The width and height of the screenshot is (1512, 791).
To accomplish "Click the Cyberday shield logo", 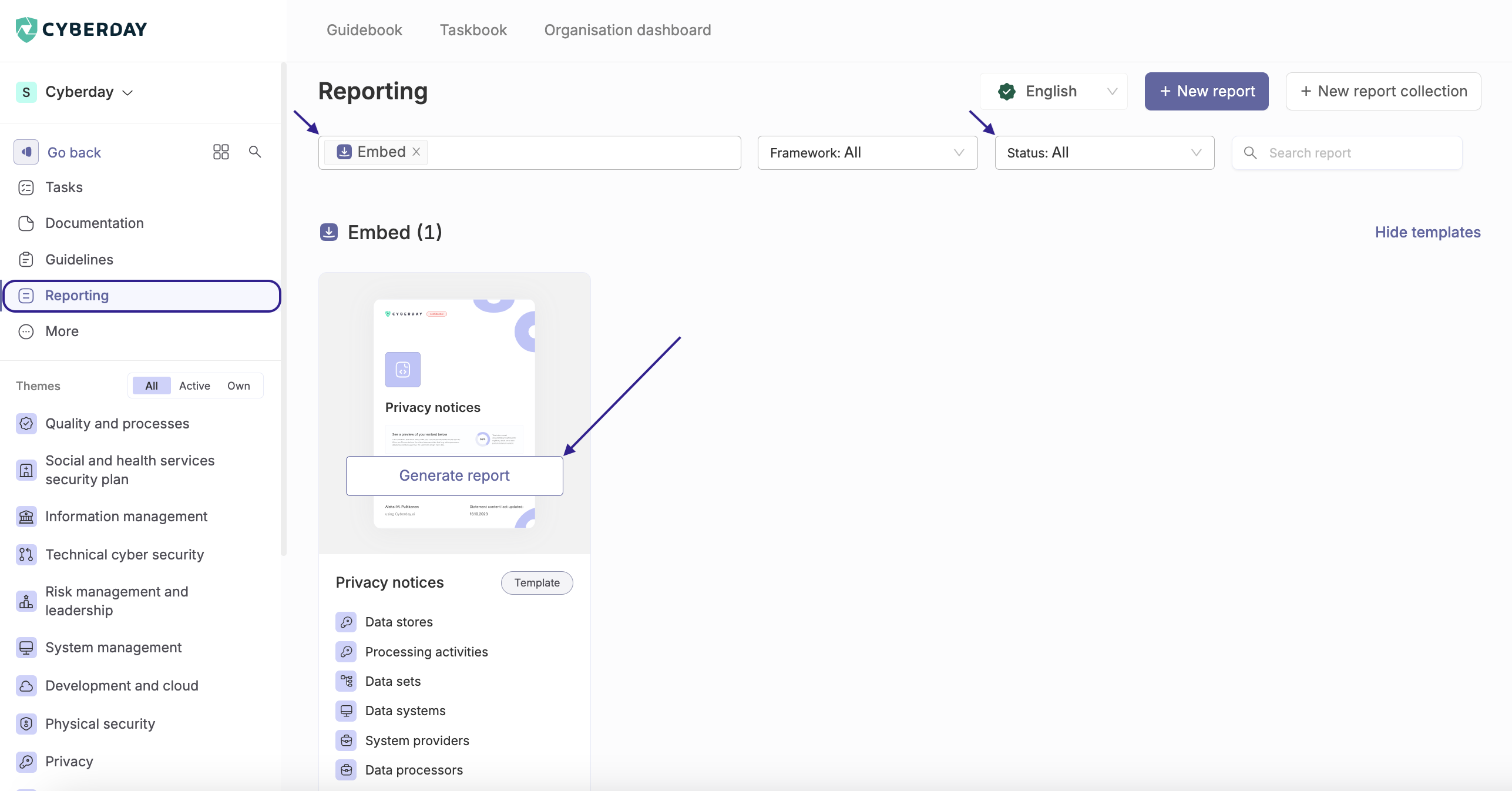I will (26, 29).
